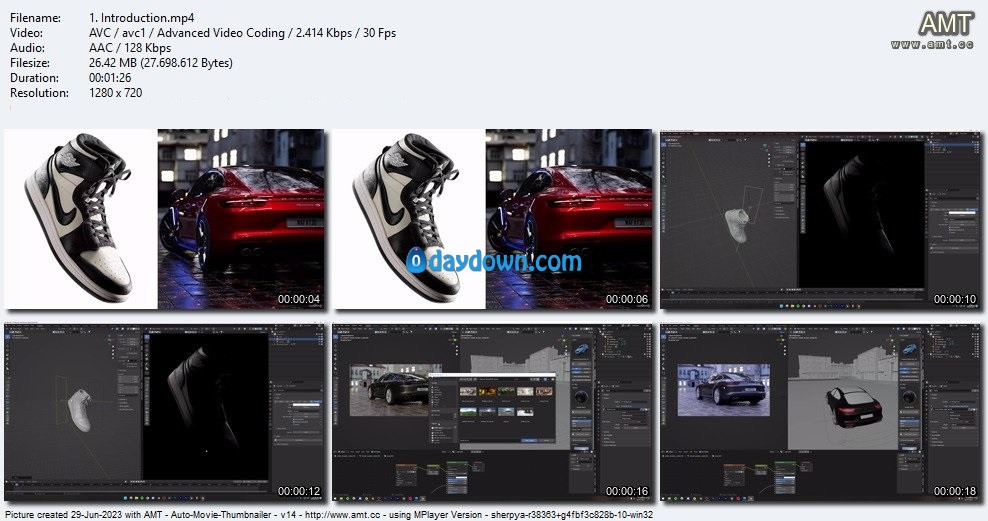Open the thumbnail frame stamped 00:00:16
The height and width of the screenshot is (521, 988).
[493, 412]
